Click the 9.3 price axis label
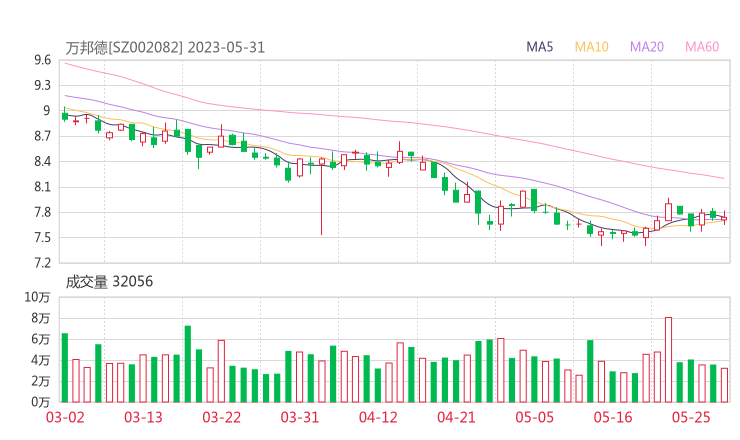Viewport: 740px width, 440px height. 42,85
